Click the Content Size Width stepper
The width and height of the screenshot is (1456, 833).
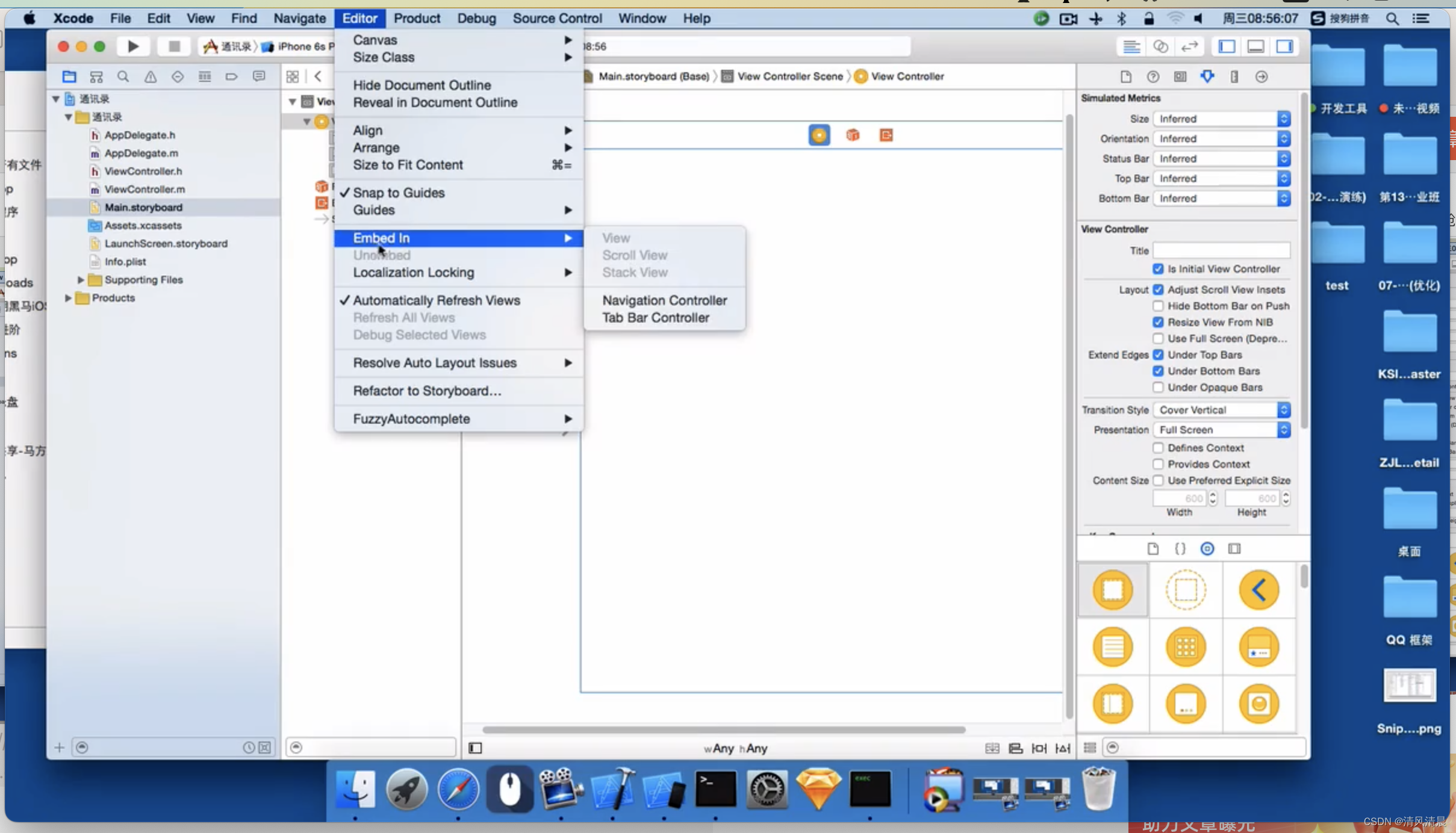(x=1213, y=498)
